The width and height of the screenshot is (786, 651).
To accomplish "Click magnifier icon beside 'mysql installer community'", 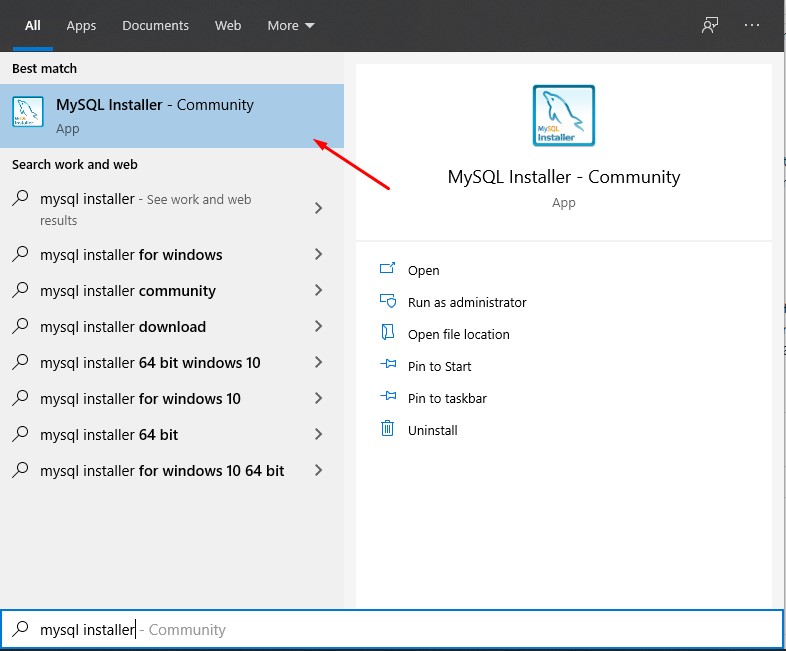I will click(x=20, y=290).
